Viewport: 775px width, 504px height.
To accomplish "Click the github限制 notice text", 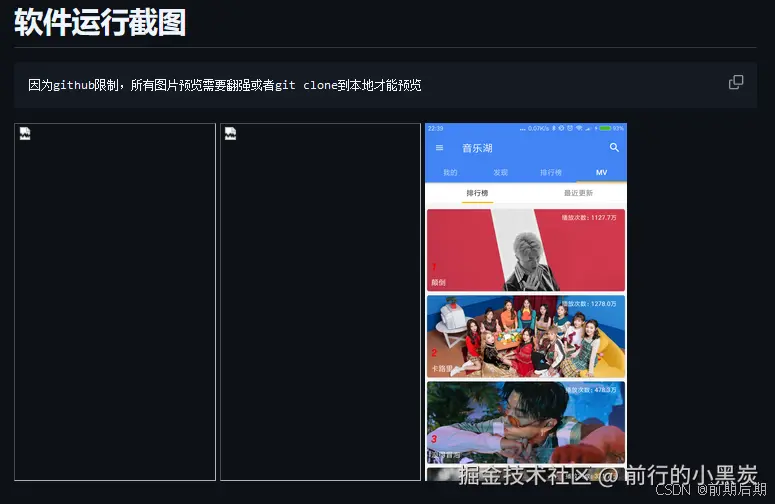I will tap(225, 85).
